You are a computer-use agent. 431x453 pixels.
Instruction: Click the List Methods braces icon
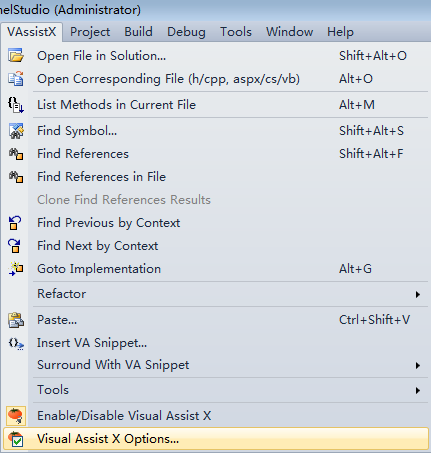(16, 105)
